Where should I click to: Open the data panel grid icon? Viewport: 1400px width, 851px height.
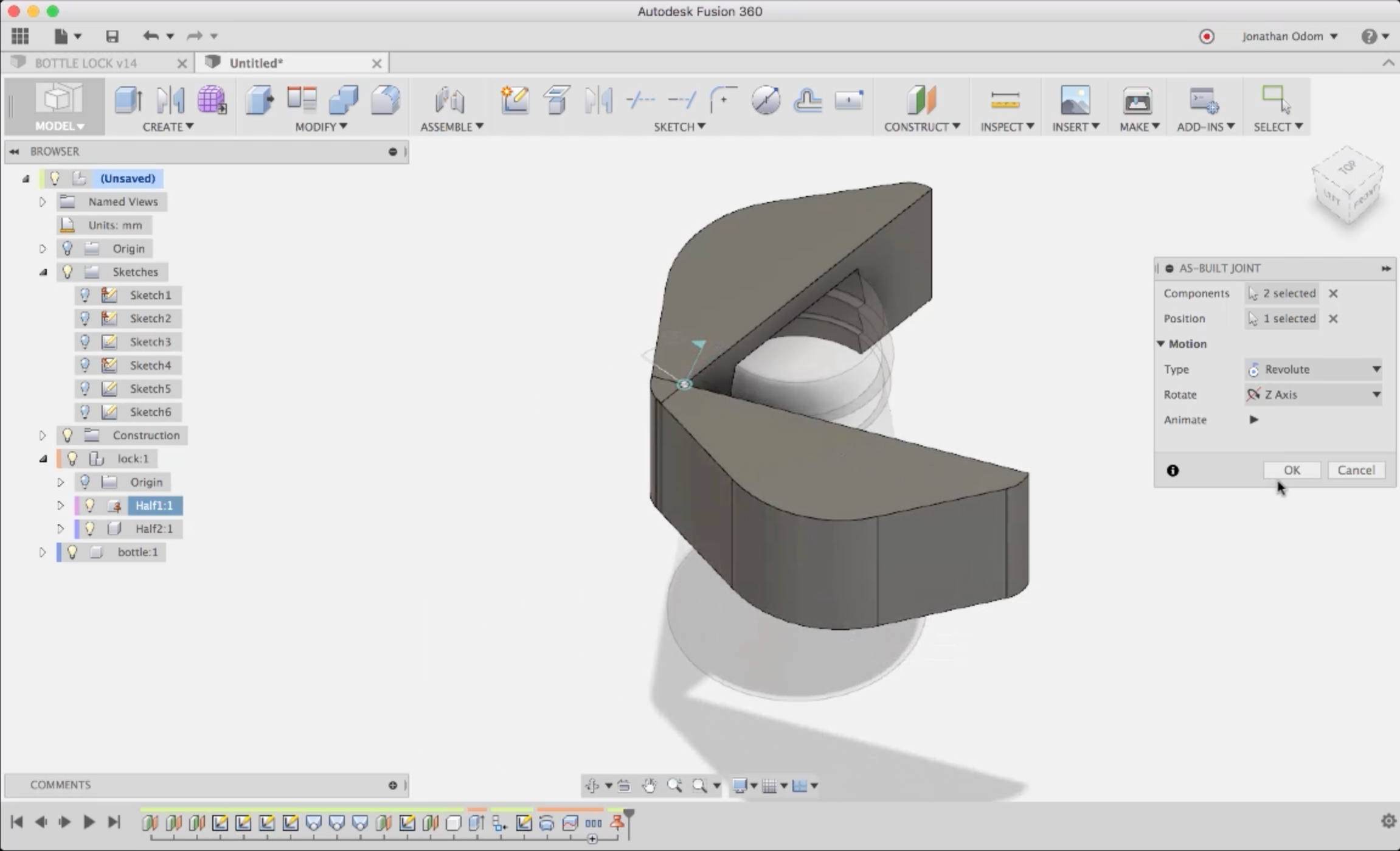coord(20,36)
